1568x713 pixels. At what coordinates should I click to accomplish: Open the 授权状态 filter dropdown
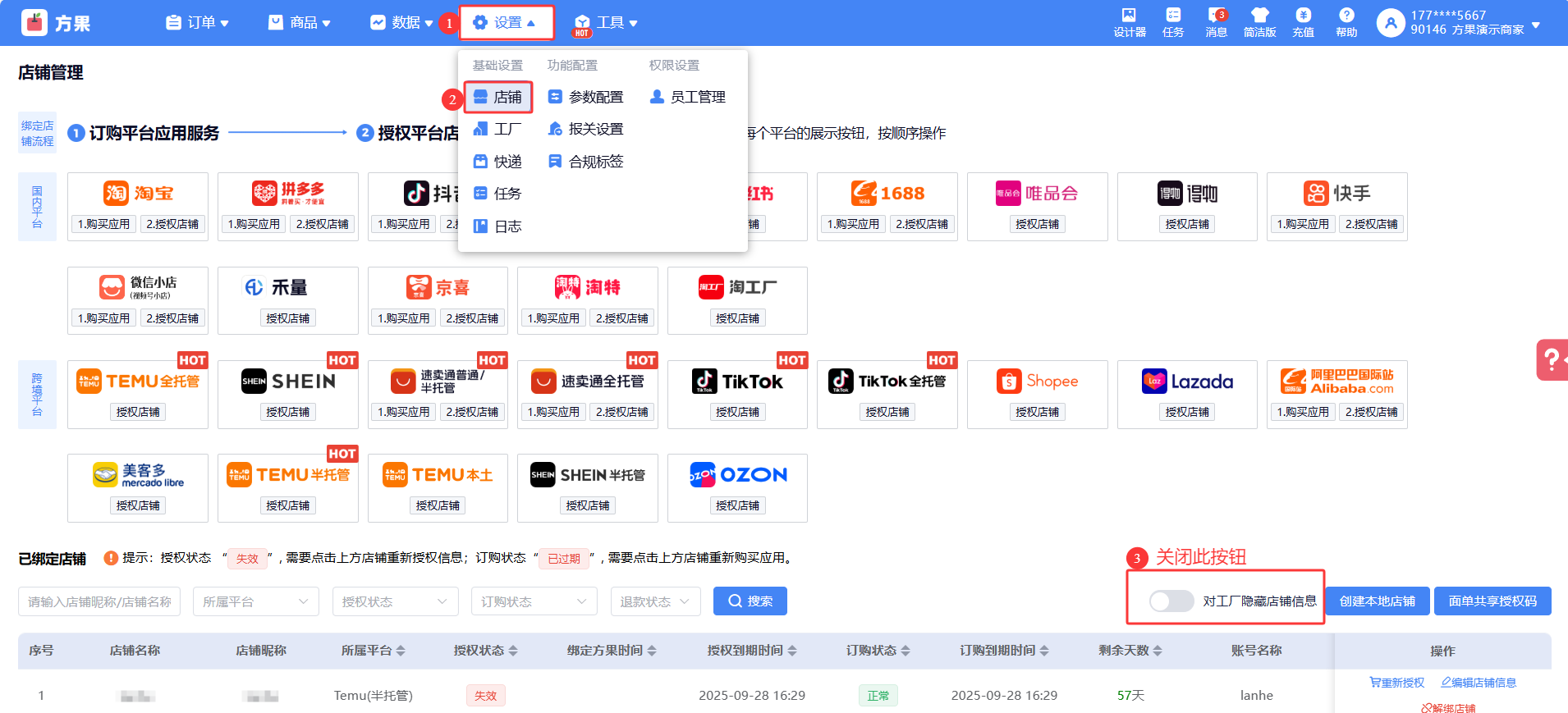point(395,601)
